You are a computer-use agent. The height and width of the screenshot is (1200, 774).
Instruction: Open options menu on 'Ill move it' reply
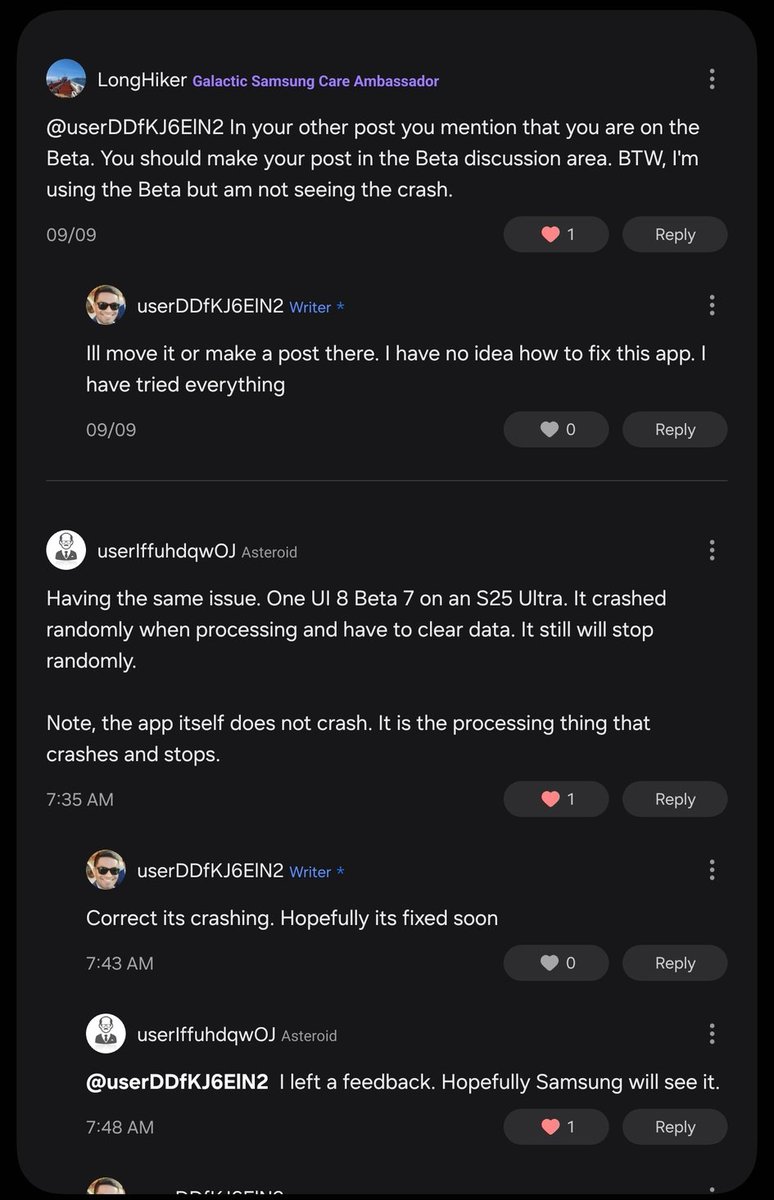[x=711, y=305]
